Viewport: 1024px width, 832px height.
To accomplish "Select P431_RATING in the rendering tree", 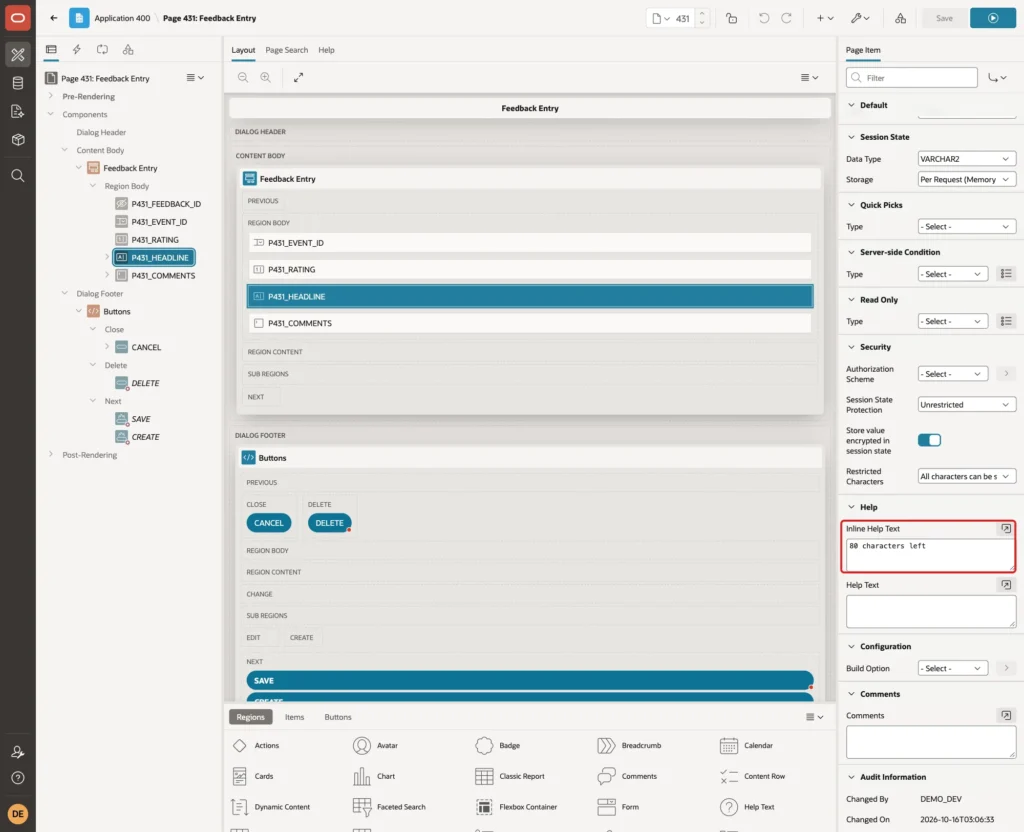I will coord(155,240).
